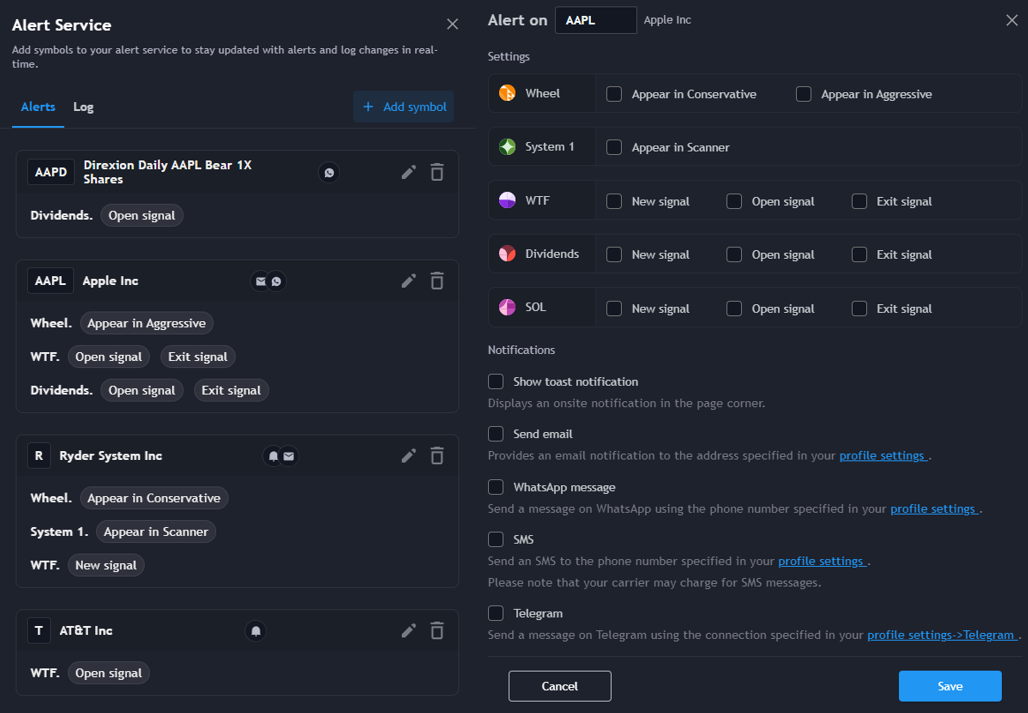Edit the Ryder System Inc alert
This screenshot has width=1028, height=713.
[408, 455]
